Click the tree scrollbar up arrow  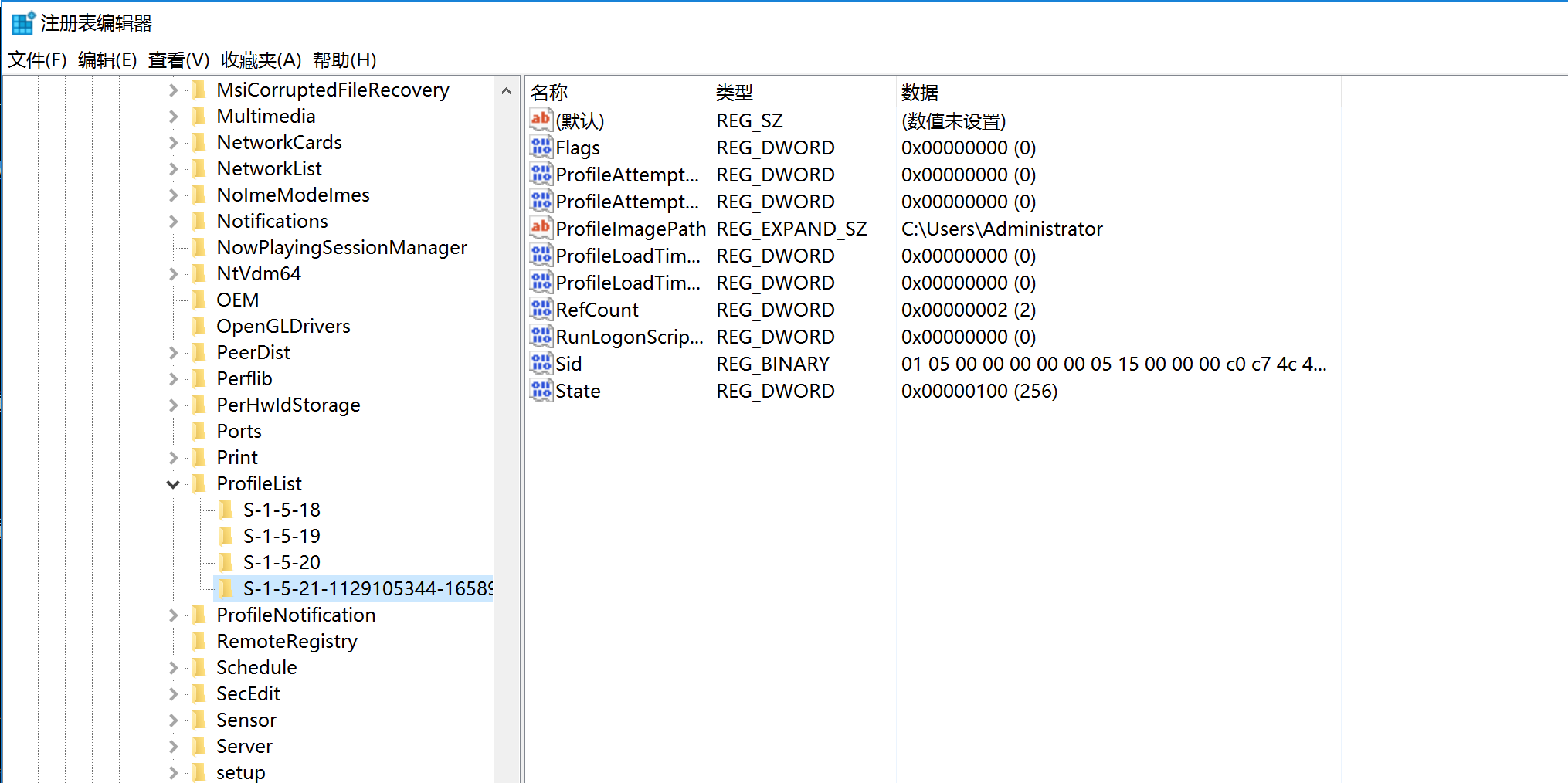[x=506, y=91]
